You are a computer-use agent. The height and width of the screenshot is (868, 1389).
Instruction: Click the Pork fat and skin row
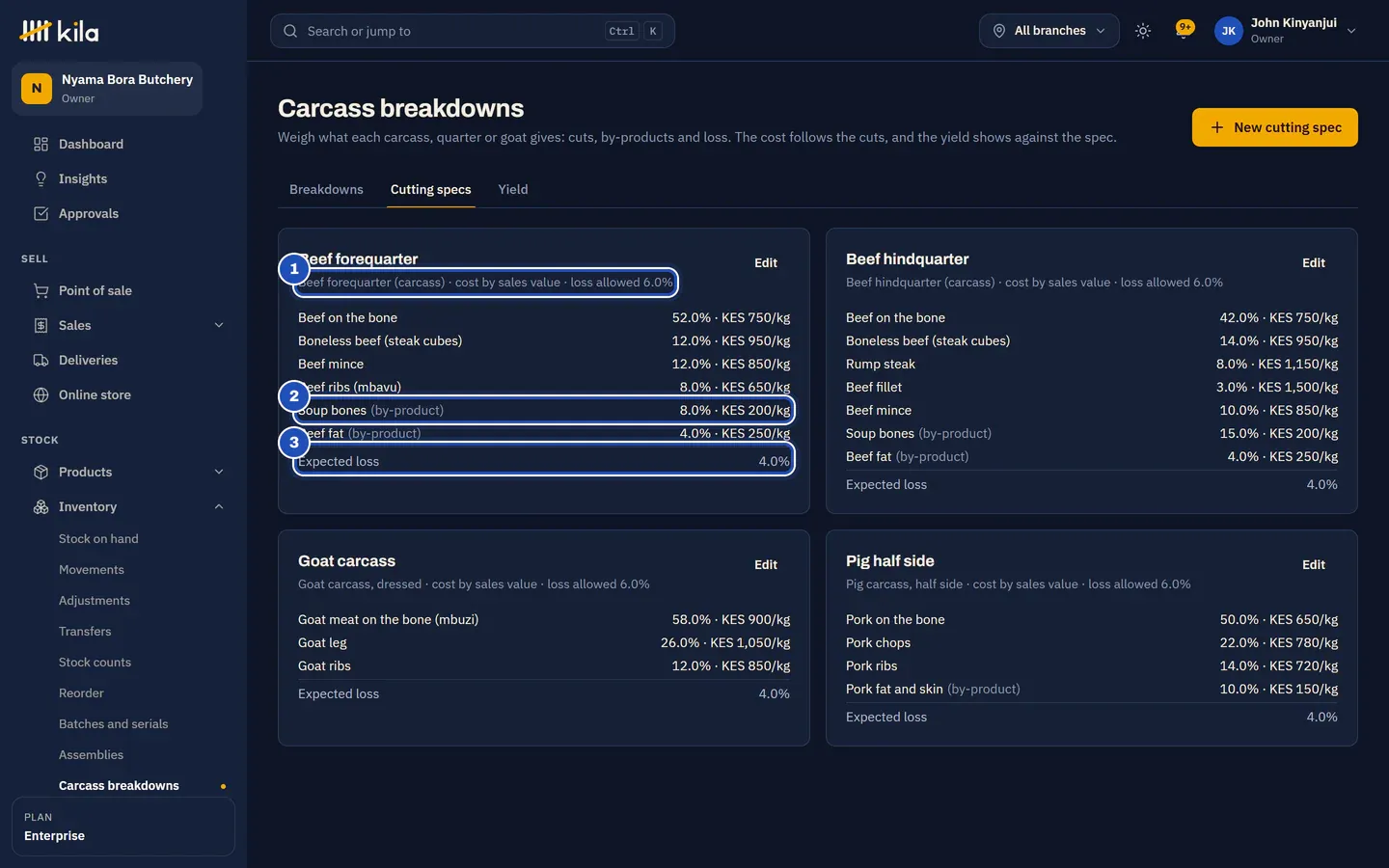coord(1092,689)
